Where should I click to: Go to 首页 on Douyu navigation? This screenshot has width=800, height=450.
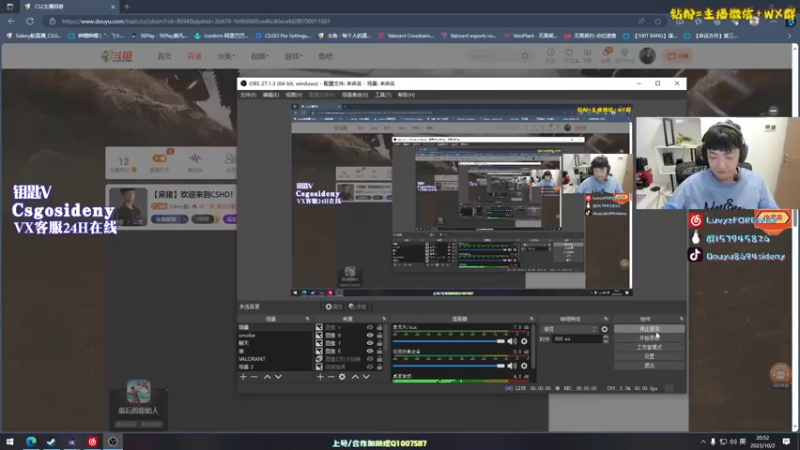click(x=164, y=56)
